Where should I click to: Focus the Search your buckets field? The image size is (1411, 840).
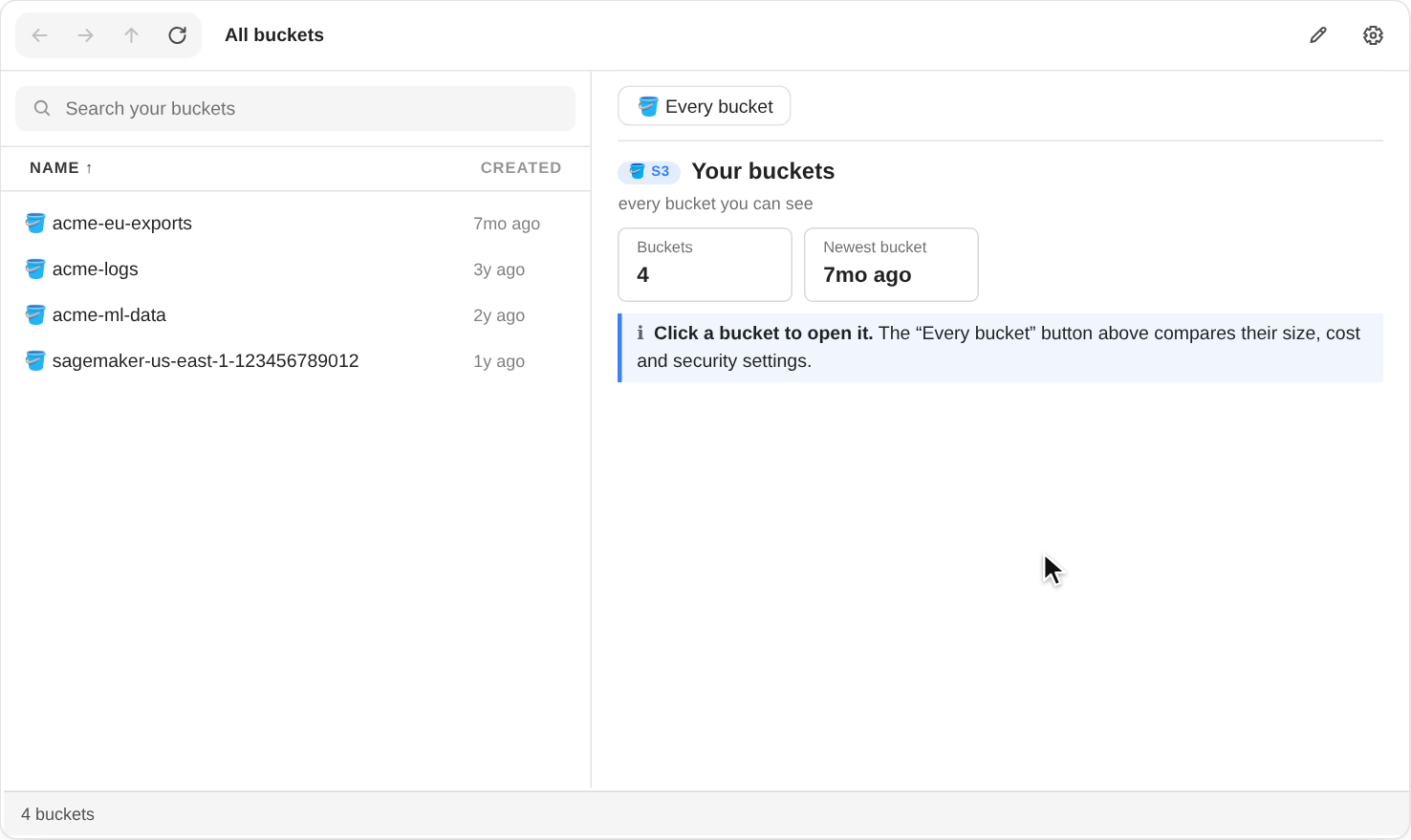click(x=295, y=108)
